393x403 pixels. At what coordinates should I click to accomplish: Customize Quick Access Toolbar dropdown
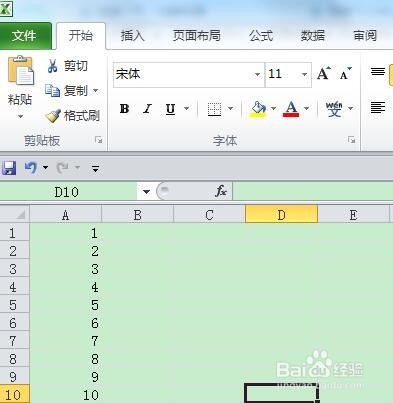tap(95, 169)
